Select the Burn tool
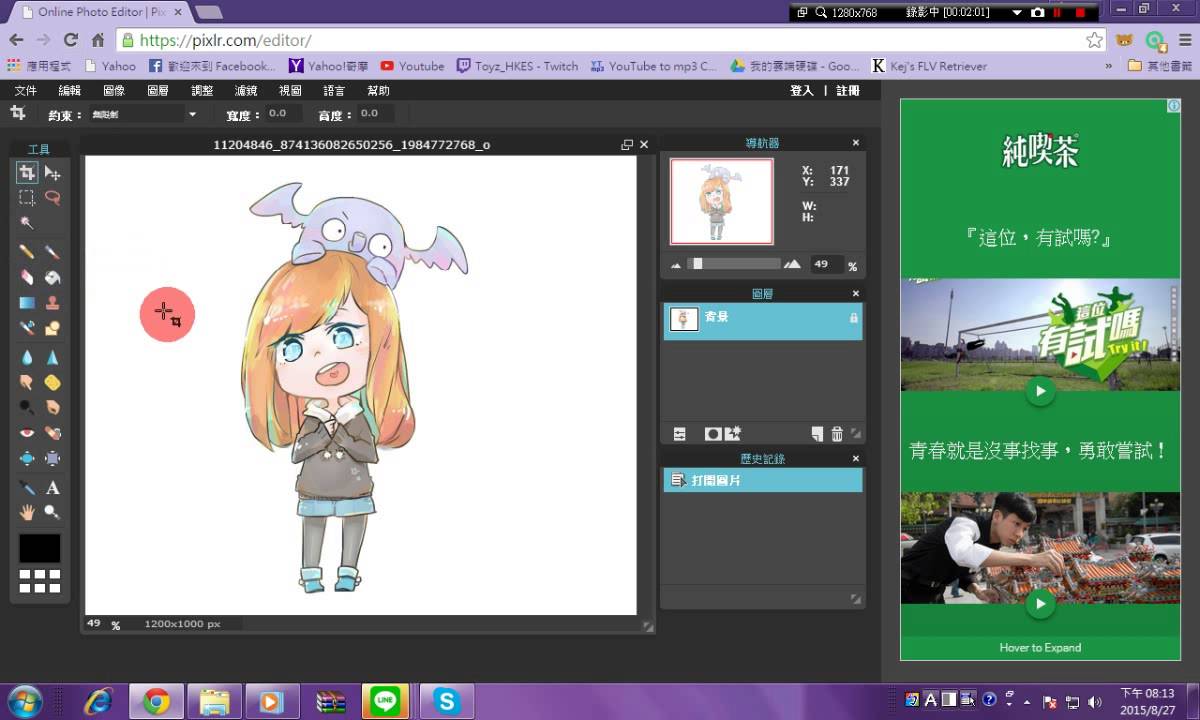The image size is (1200, 720). point(52,407)
